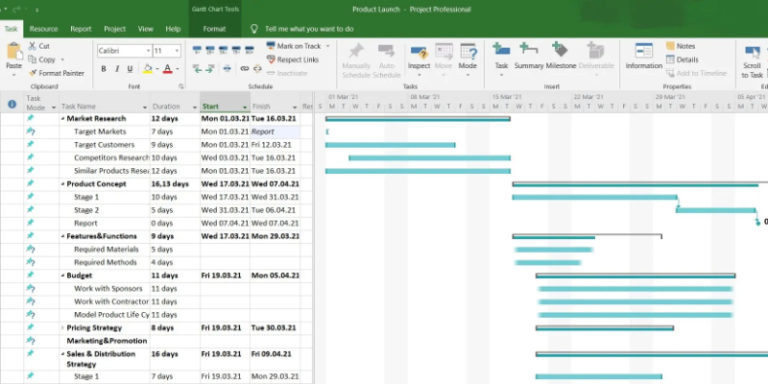Image resolution: width=768 pixels, height=384 pixels.
Task: Toggle Italic formatting
Action: [117, 69]
